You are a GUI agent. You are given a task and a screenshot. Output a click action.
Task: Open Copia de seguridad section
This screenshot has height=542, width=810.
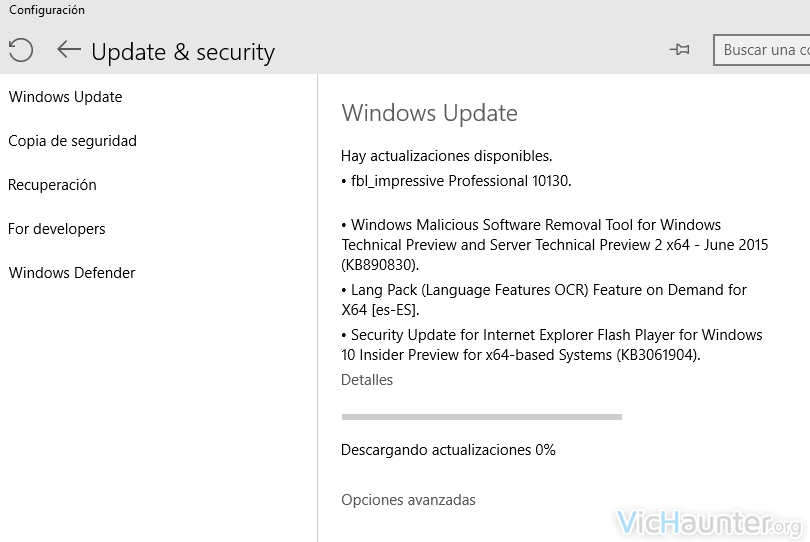pyautogui.click(x=72, y=141)
